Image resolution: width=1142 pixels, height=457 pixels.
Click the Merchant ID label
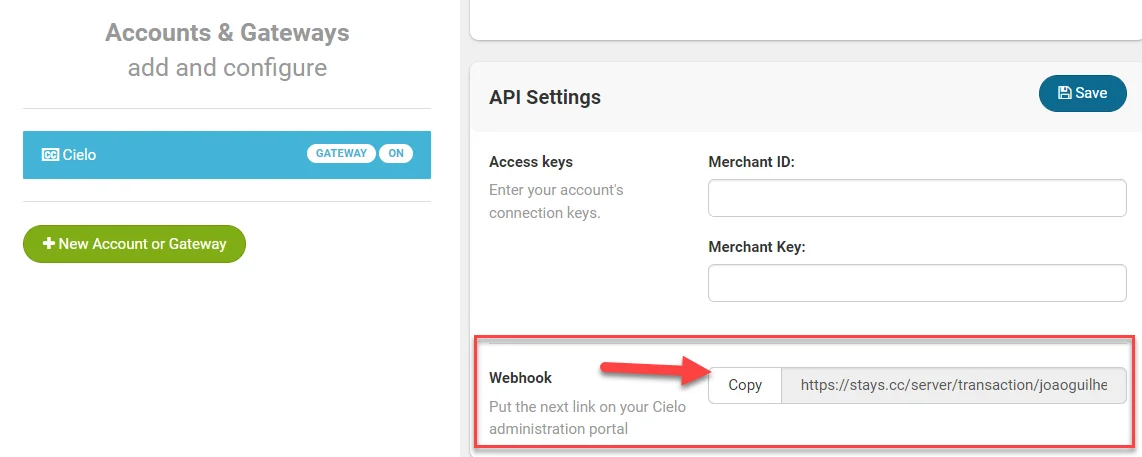click(751, 161)
